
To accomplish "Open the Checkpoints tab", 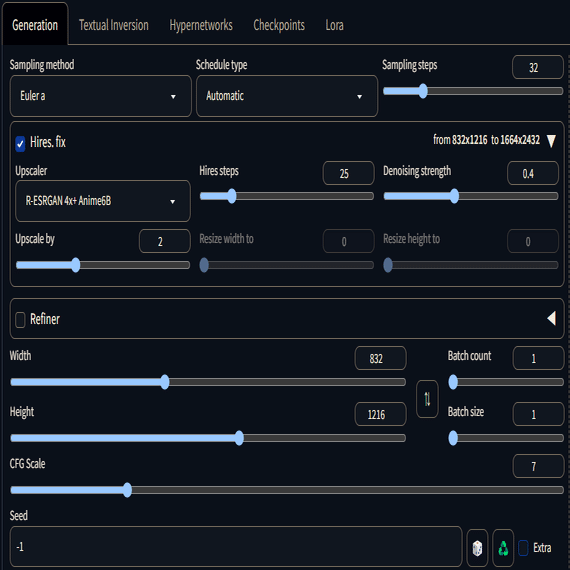I will click(279, 25).
